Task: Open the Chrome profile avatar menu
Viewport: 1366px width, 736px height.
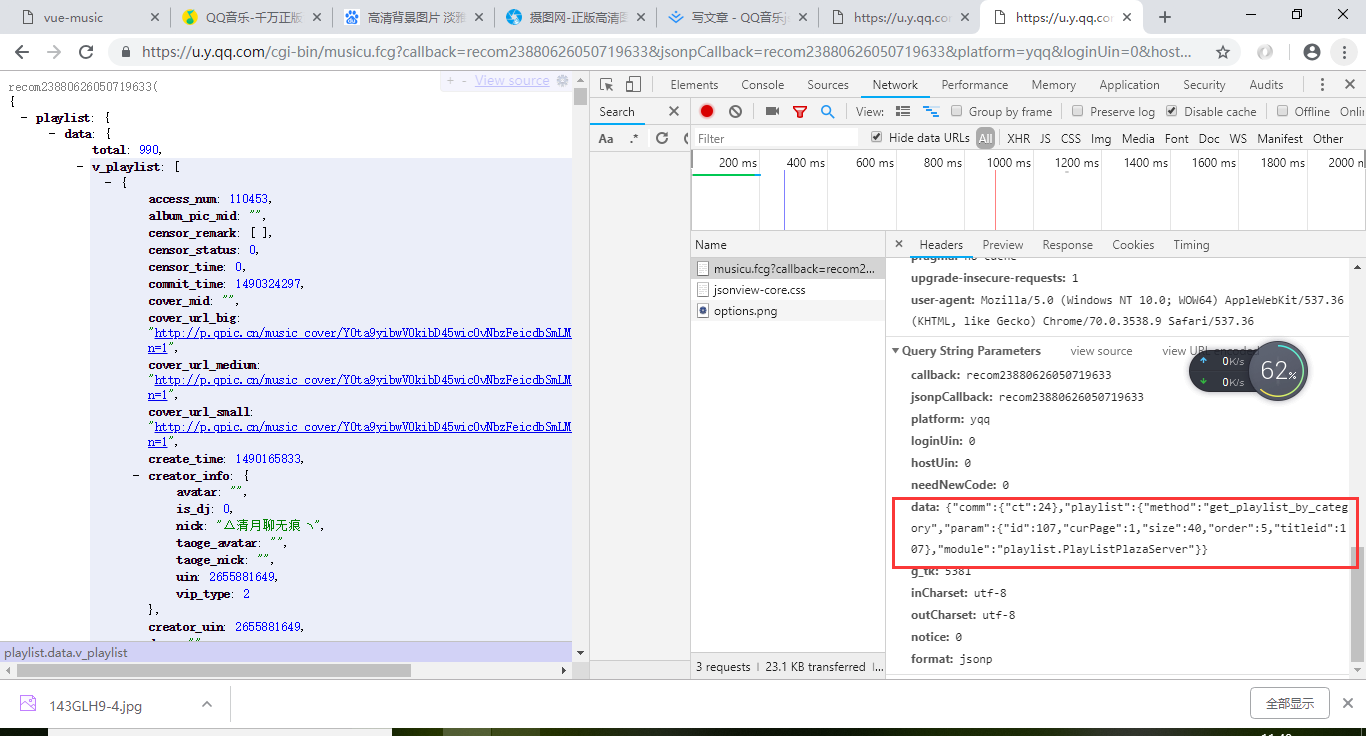Action: pos(1313,52)
